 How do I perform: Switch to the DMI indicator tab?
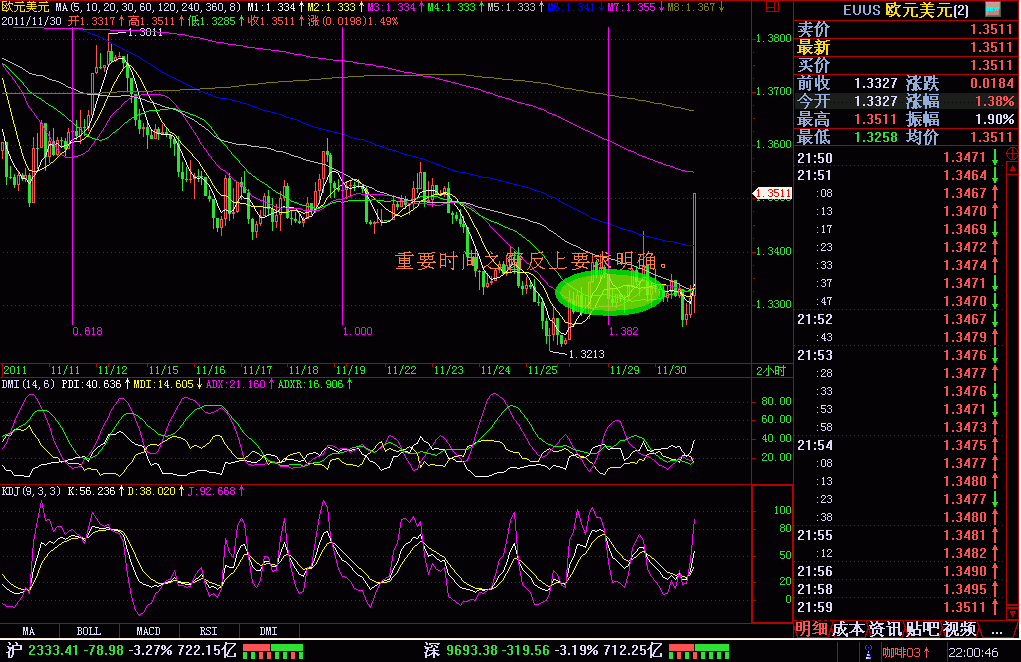(x=268, y=631)
